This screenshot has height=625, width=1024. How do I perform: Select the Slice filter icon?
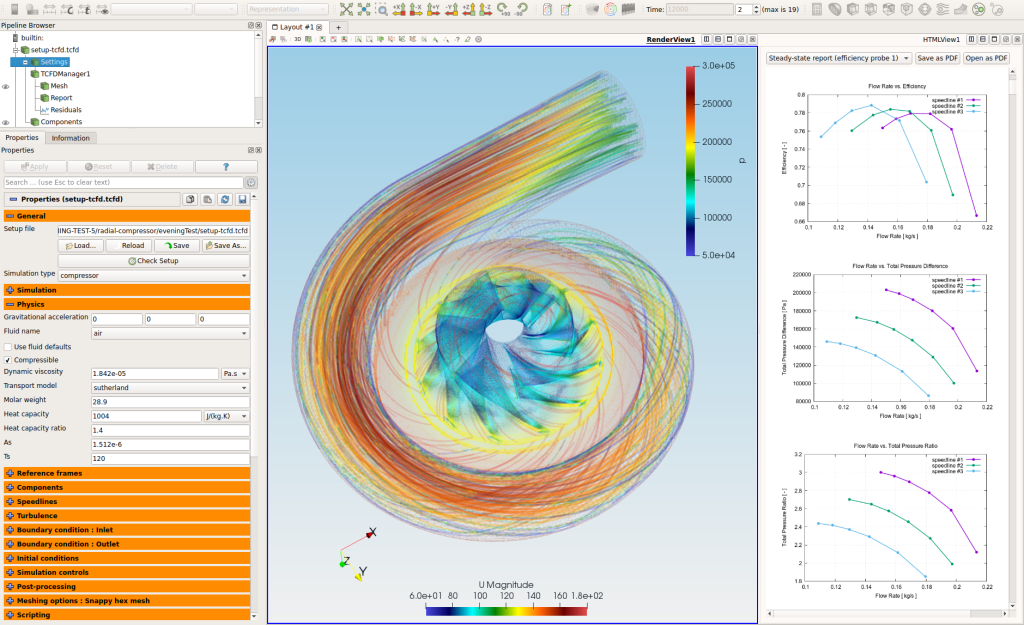(x=869, y=8)
